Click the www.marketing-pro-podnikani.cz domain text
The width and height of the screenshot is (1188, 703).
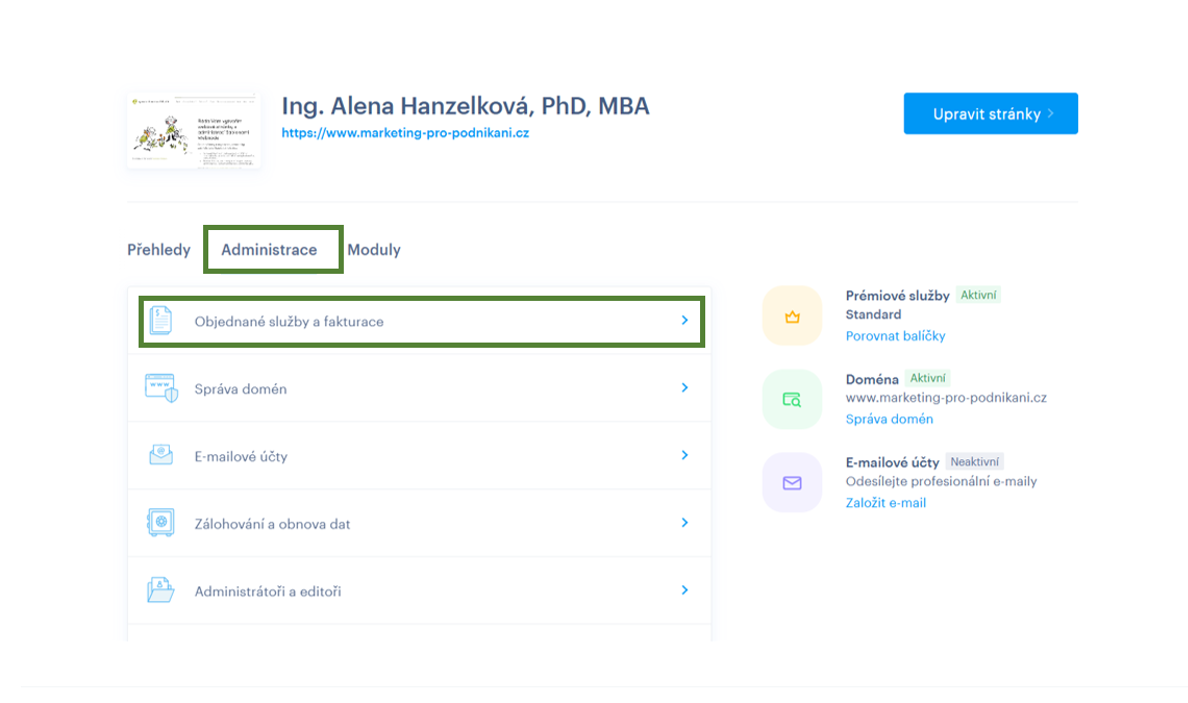pyautogui.click(x=946, y=397)
